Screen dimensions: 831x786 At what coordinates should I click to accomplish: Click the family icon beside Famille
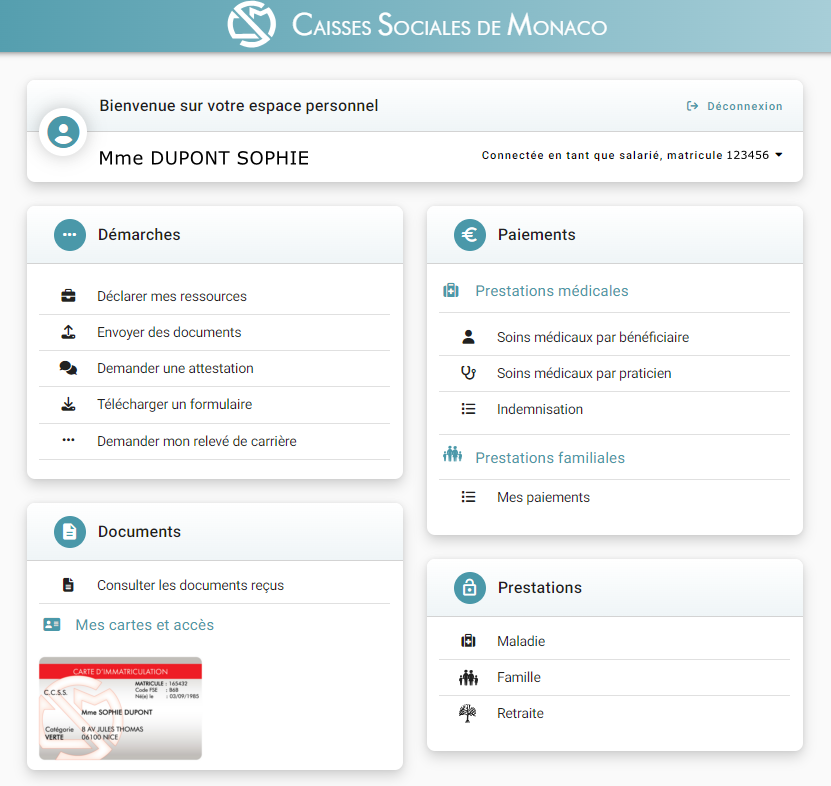click(x=468, y=677)
